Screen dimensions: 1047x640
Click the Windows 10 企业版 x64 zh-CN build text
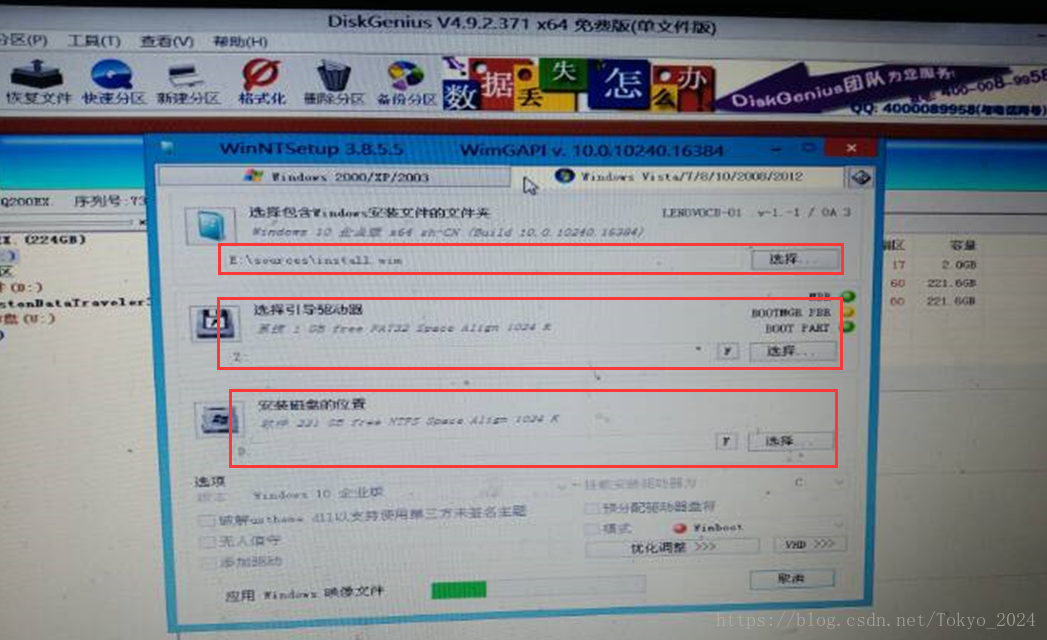(x=448, y=232)
